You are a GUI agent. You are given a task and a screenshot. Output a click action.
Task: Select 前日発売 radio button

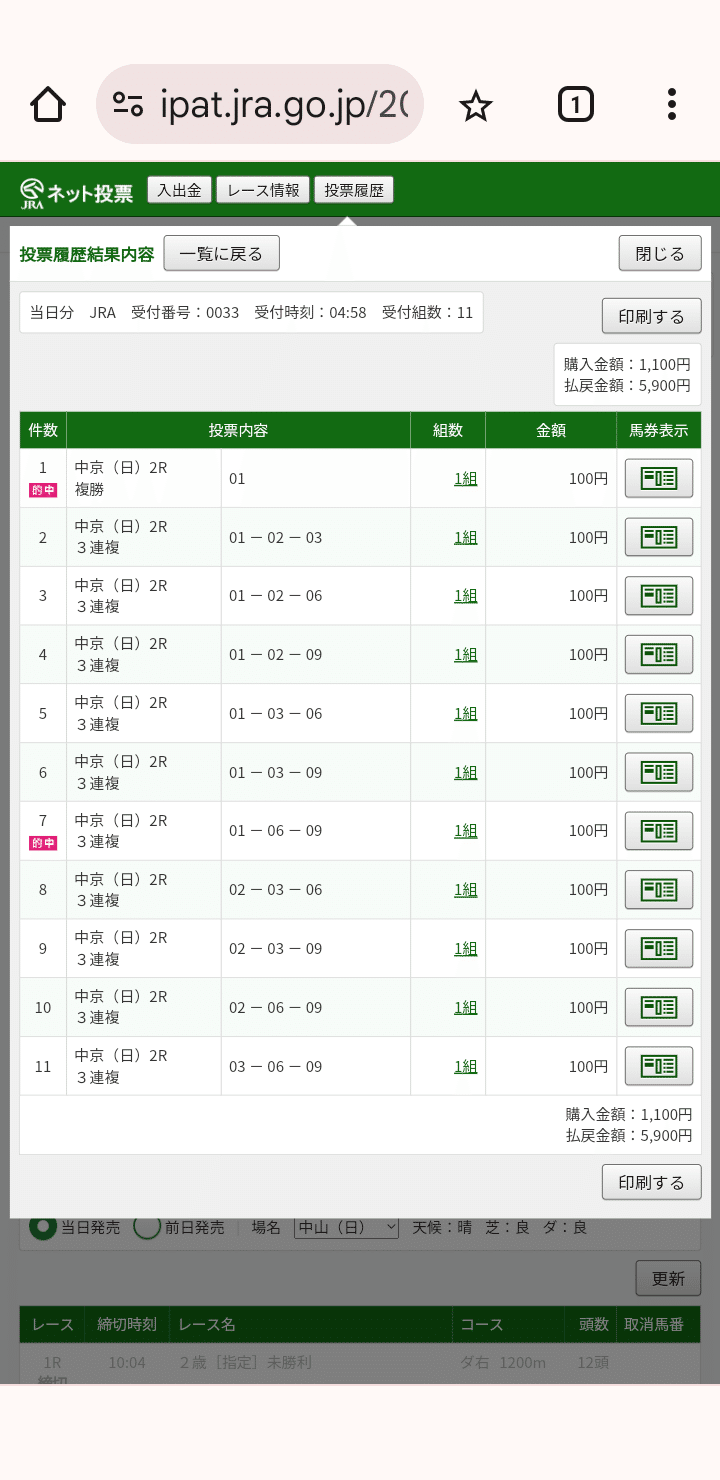click(147, 1227)
